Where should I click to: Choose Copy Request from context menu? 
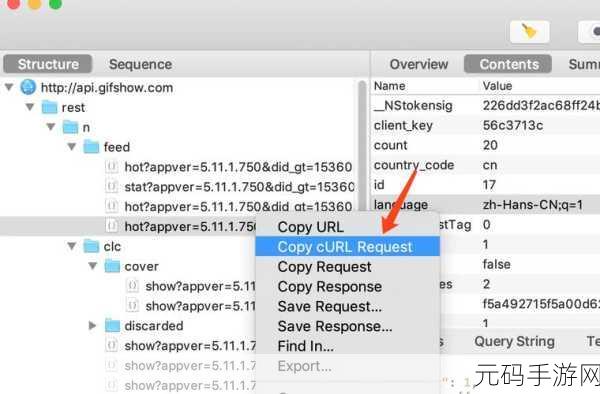pyautogui.click(x=347, y=267)
